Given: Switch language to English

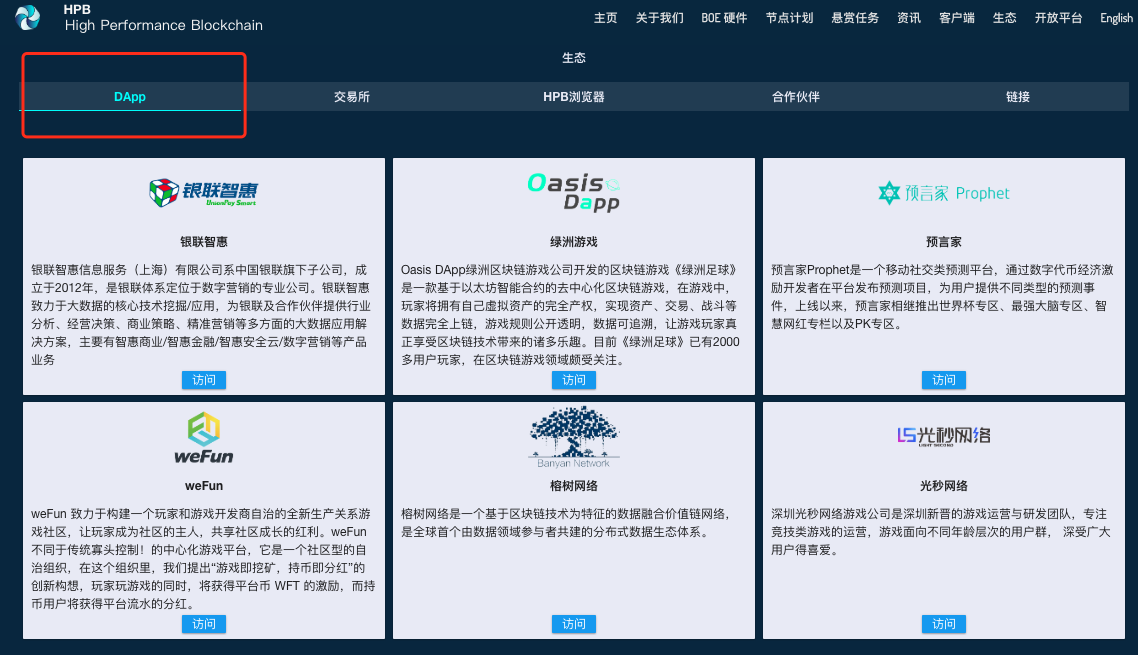Looking at the screenshot, I should [1116, 18].
